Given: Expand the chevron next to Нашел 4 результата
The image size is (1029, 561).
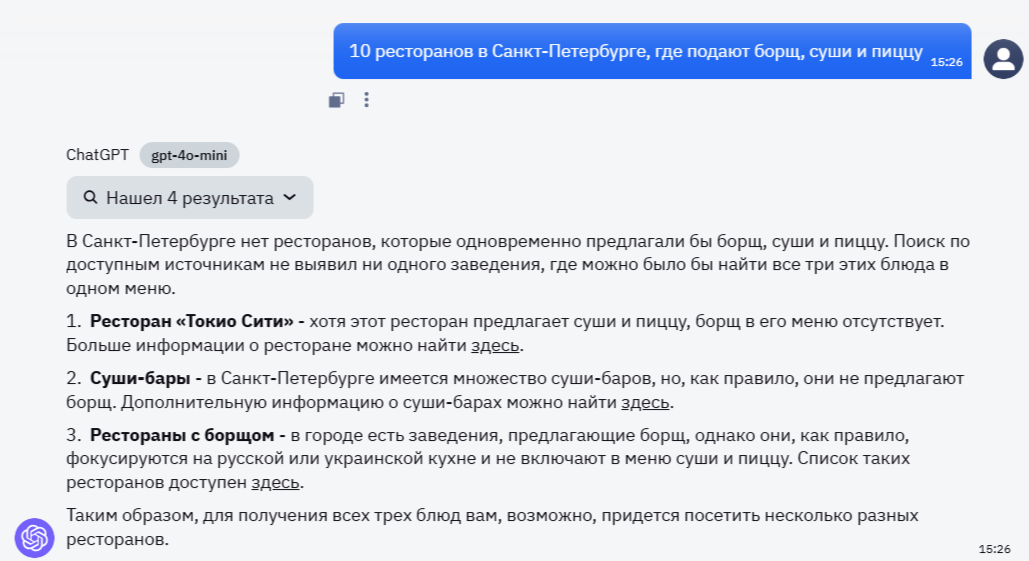Looking at the screenshot, I should click(290, 198).
